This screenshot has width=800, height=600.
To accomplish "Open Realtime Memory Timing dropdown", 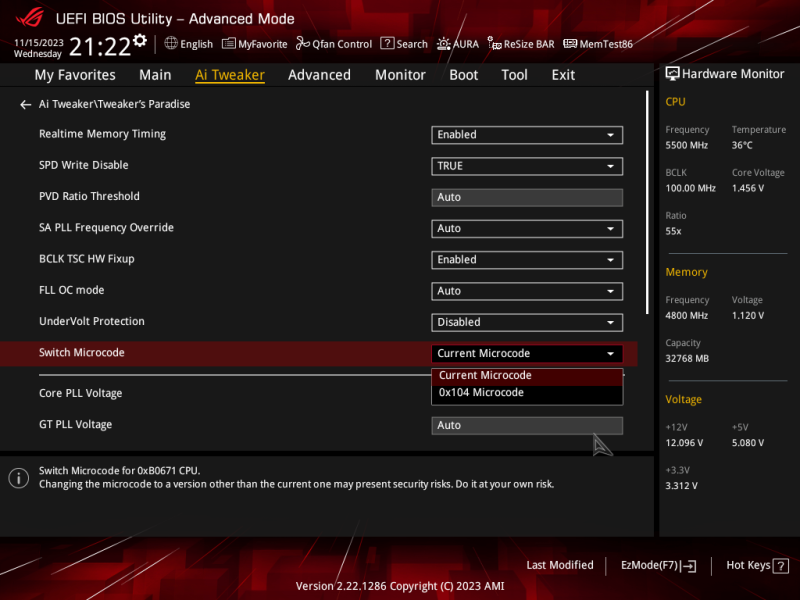I will (x=527, y=135).
